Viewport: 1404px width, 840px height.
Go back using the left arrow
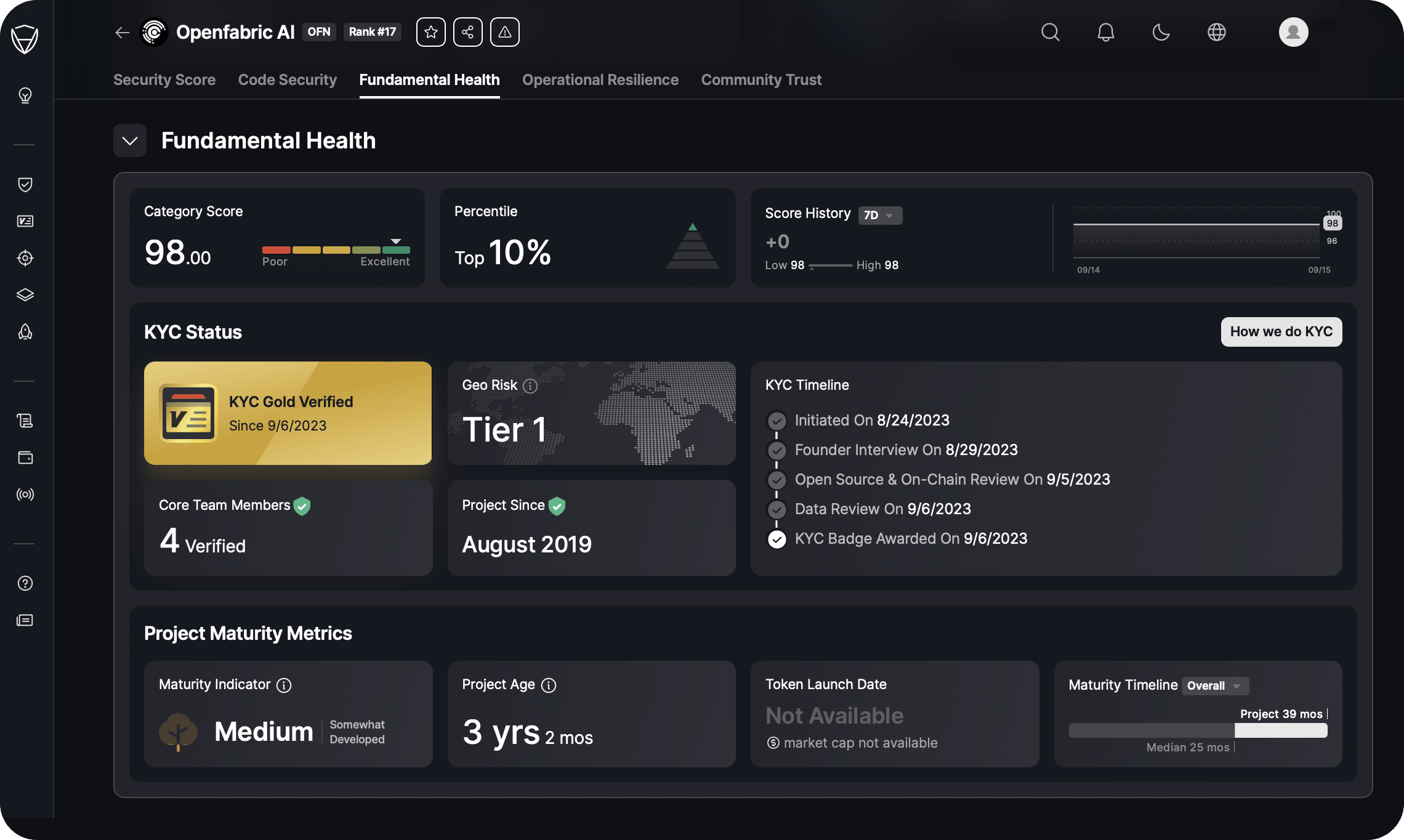pos(123,33)
